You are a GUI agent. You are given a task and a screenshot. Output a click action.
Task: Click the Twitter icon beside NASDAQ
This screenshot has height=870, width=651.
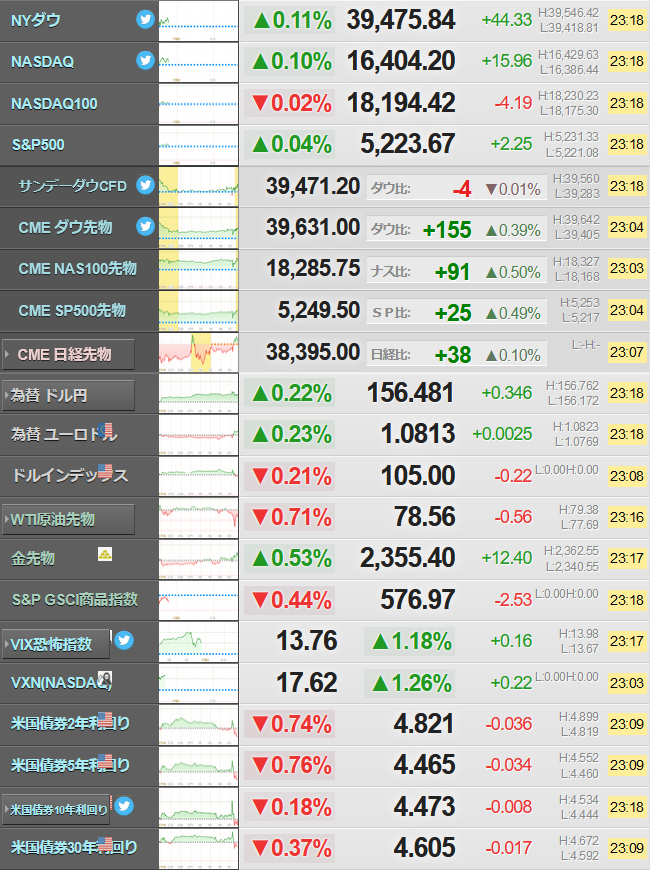tap(145, 60)
